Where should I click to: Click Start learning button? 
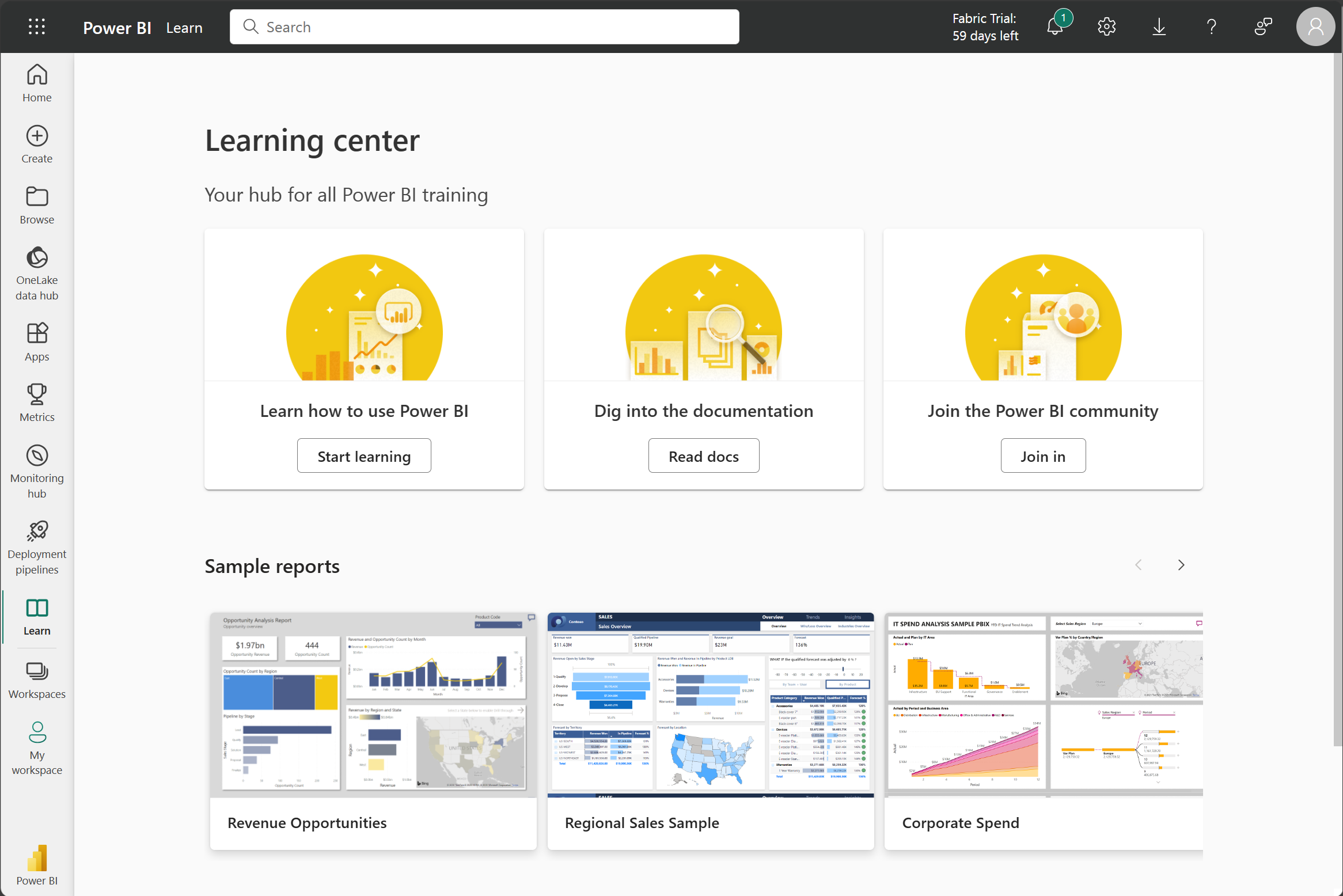[x=363, y=456]
